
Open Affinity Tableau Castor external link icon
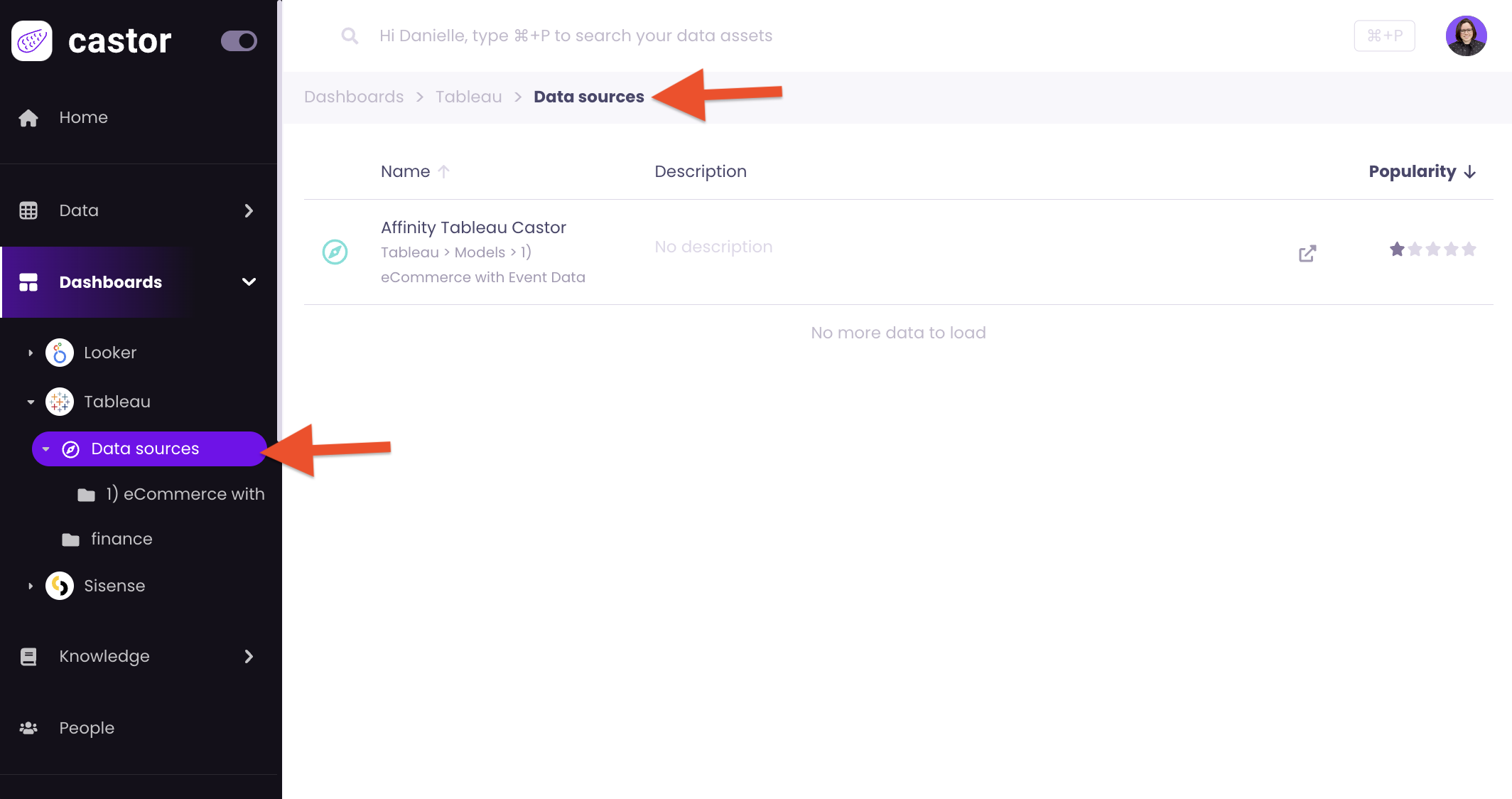tap(1307, 254)
